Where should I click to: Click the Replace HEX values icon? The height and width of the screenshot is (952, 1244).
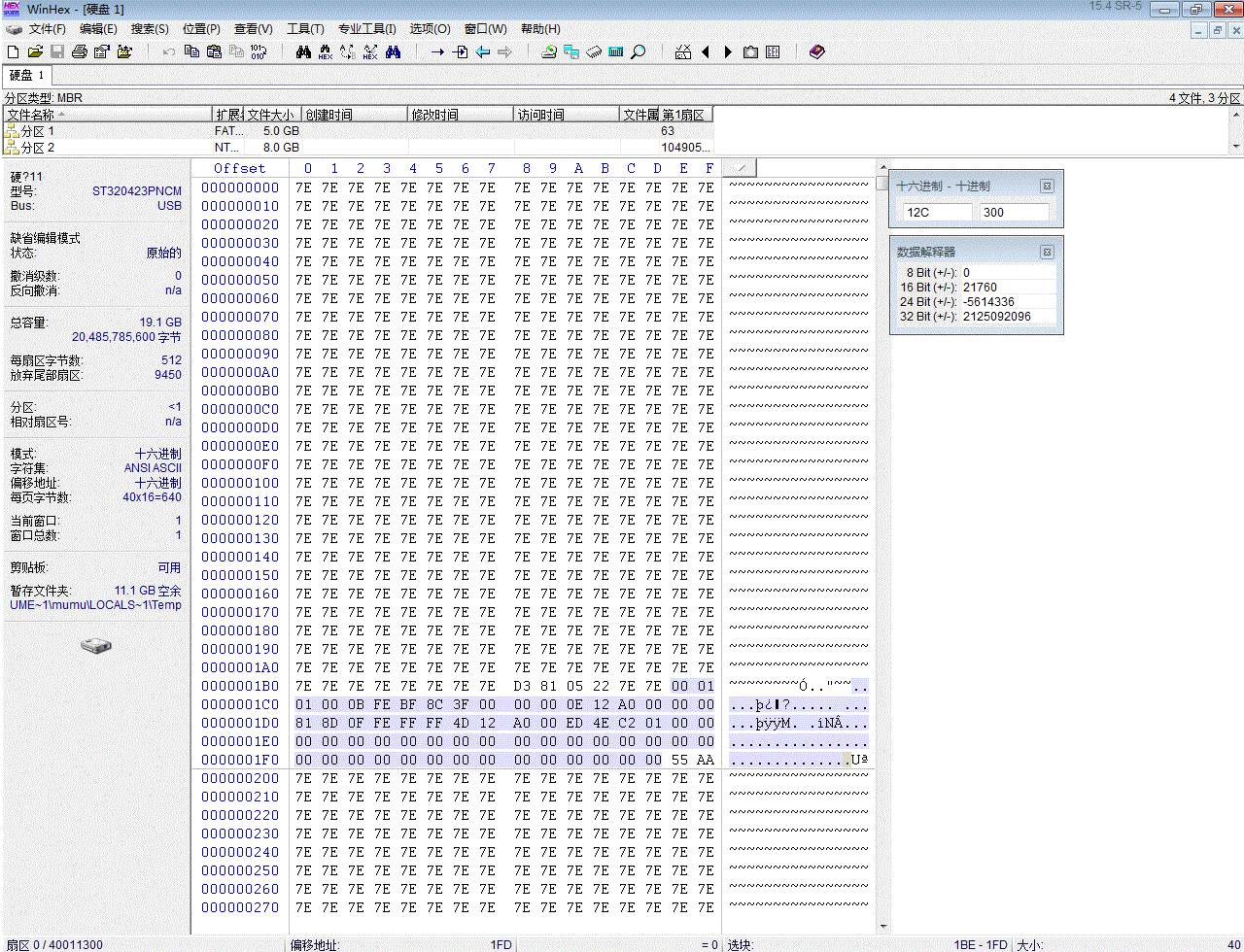click(x=370, y=51)
